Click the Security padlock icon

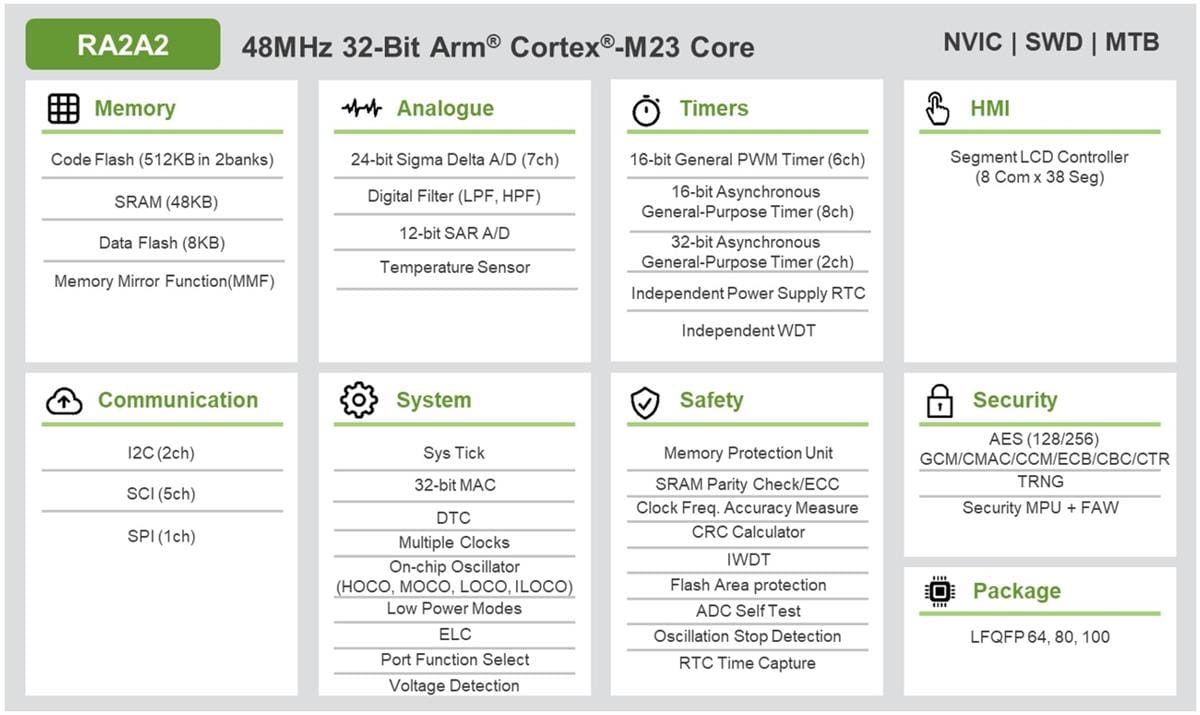[939, 402]
